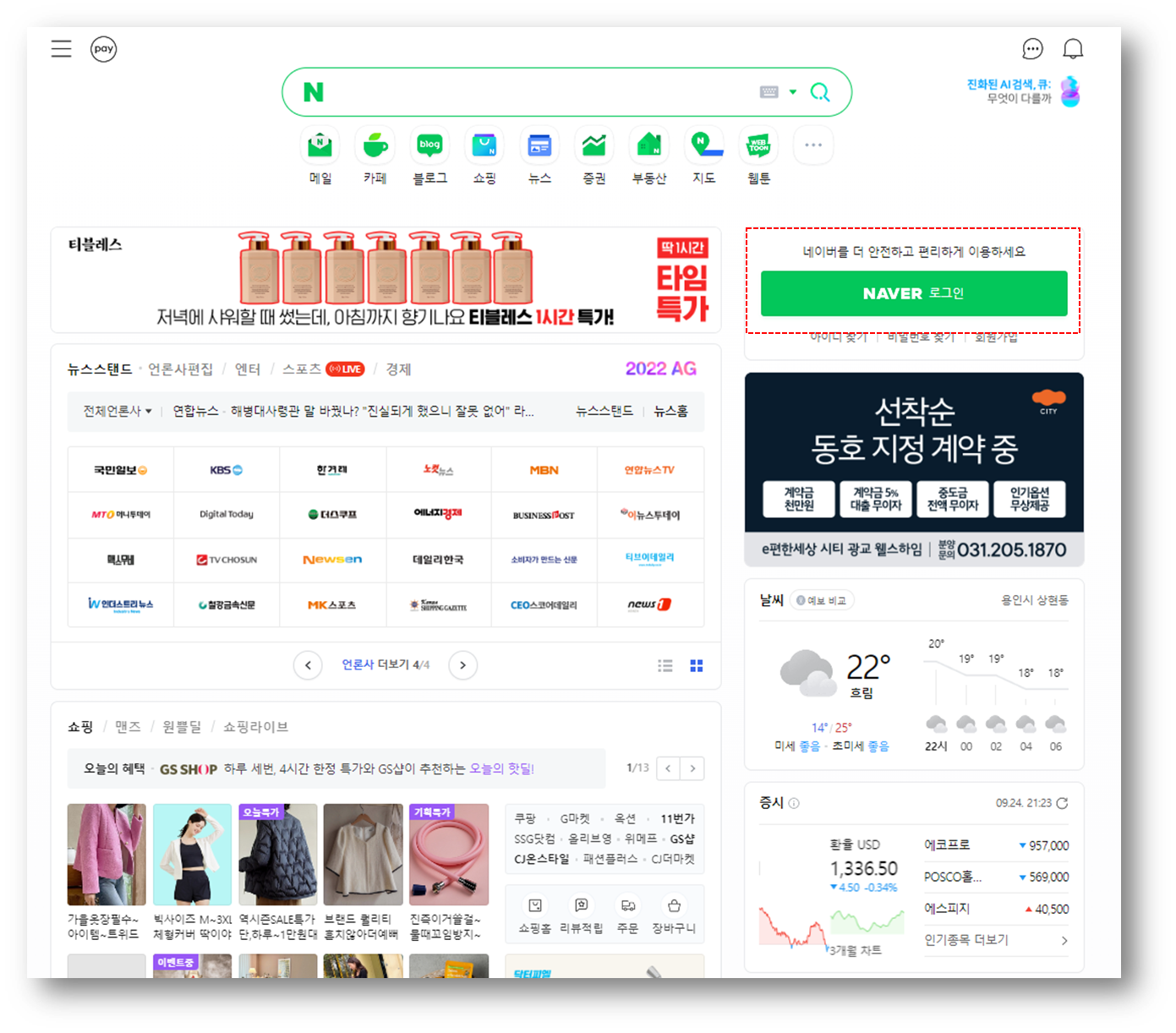Show previous shopping benefit arrow
1176x1033 pixels.
668,768
